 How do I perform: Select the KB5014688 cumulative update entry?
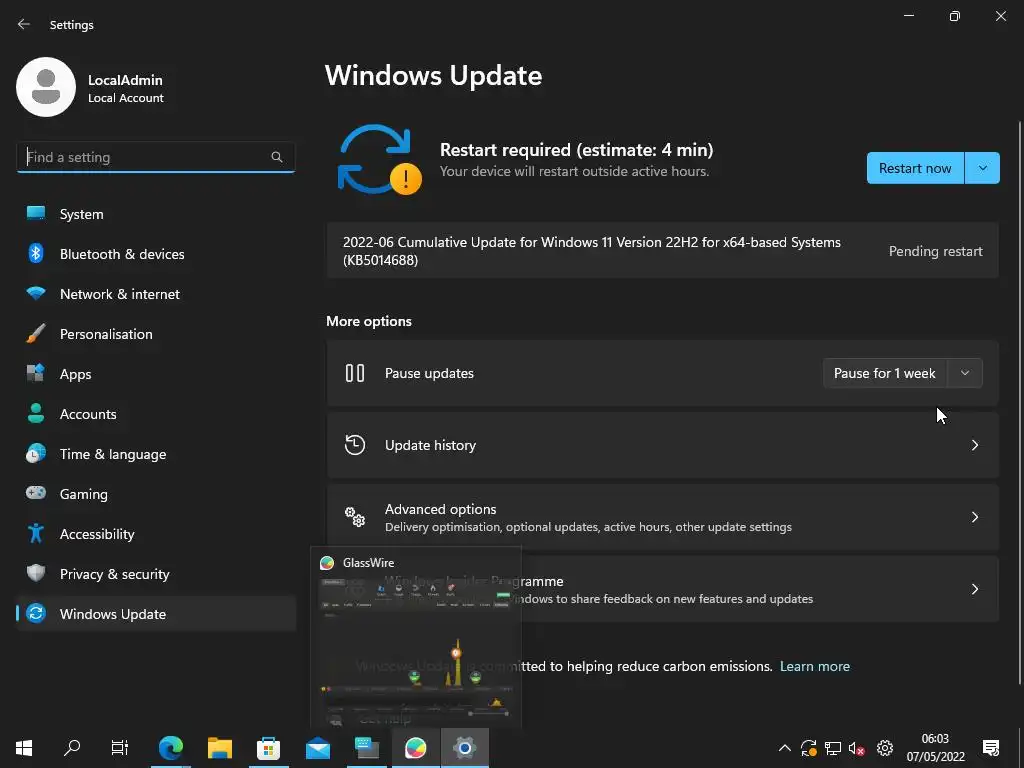[x=662, y=251]
